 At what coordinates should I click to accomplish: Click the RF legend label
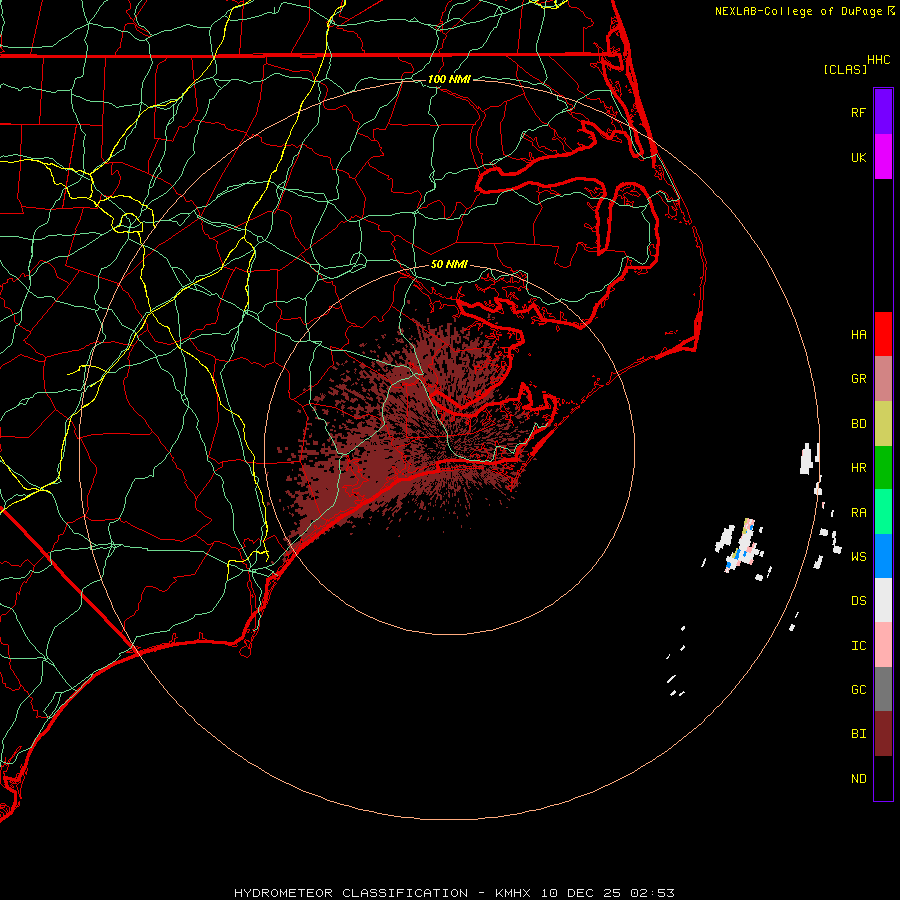click(858, 112)
